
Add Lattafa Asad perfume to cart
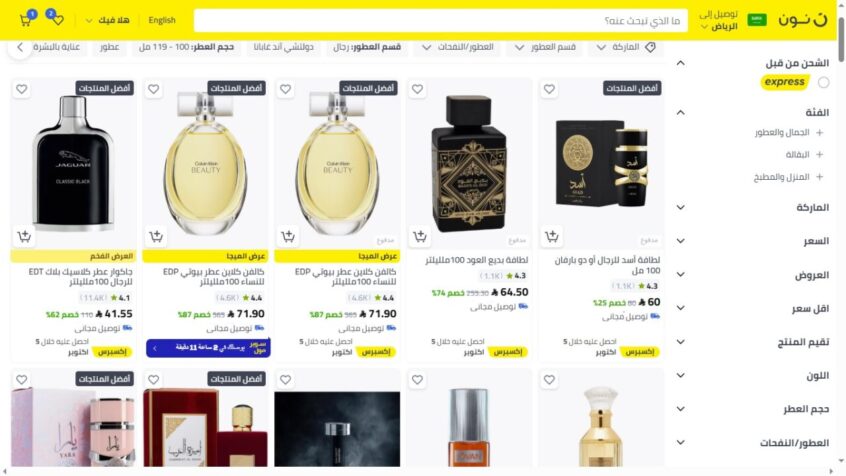[x=551, y=236]
